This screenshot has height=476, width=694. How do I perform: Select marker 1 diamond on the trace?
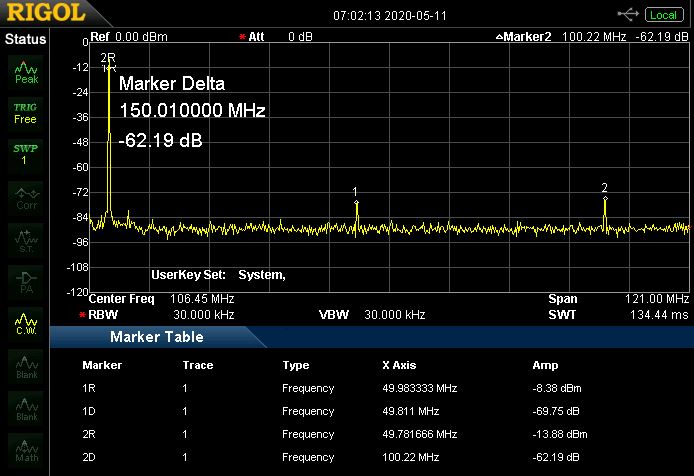tap(356, 203)
